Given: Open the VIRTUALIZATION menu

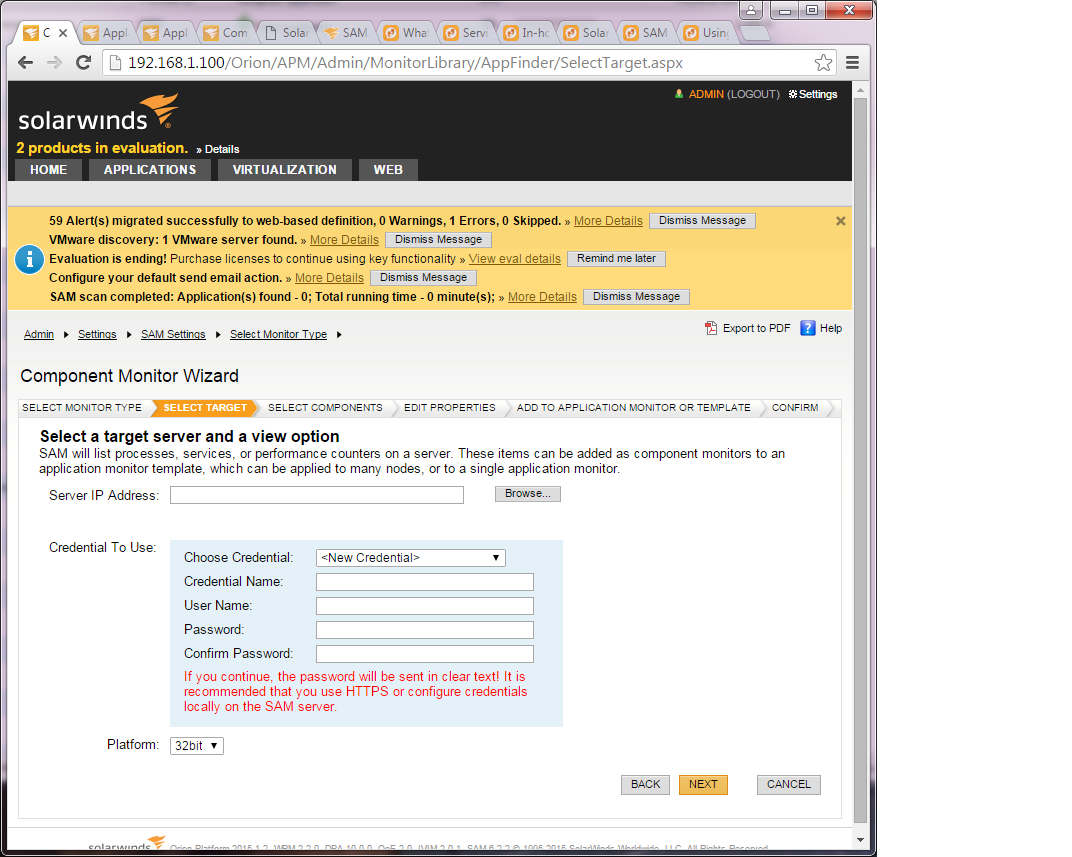Looking at the screenshot, I should [x=284, y=169].
